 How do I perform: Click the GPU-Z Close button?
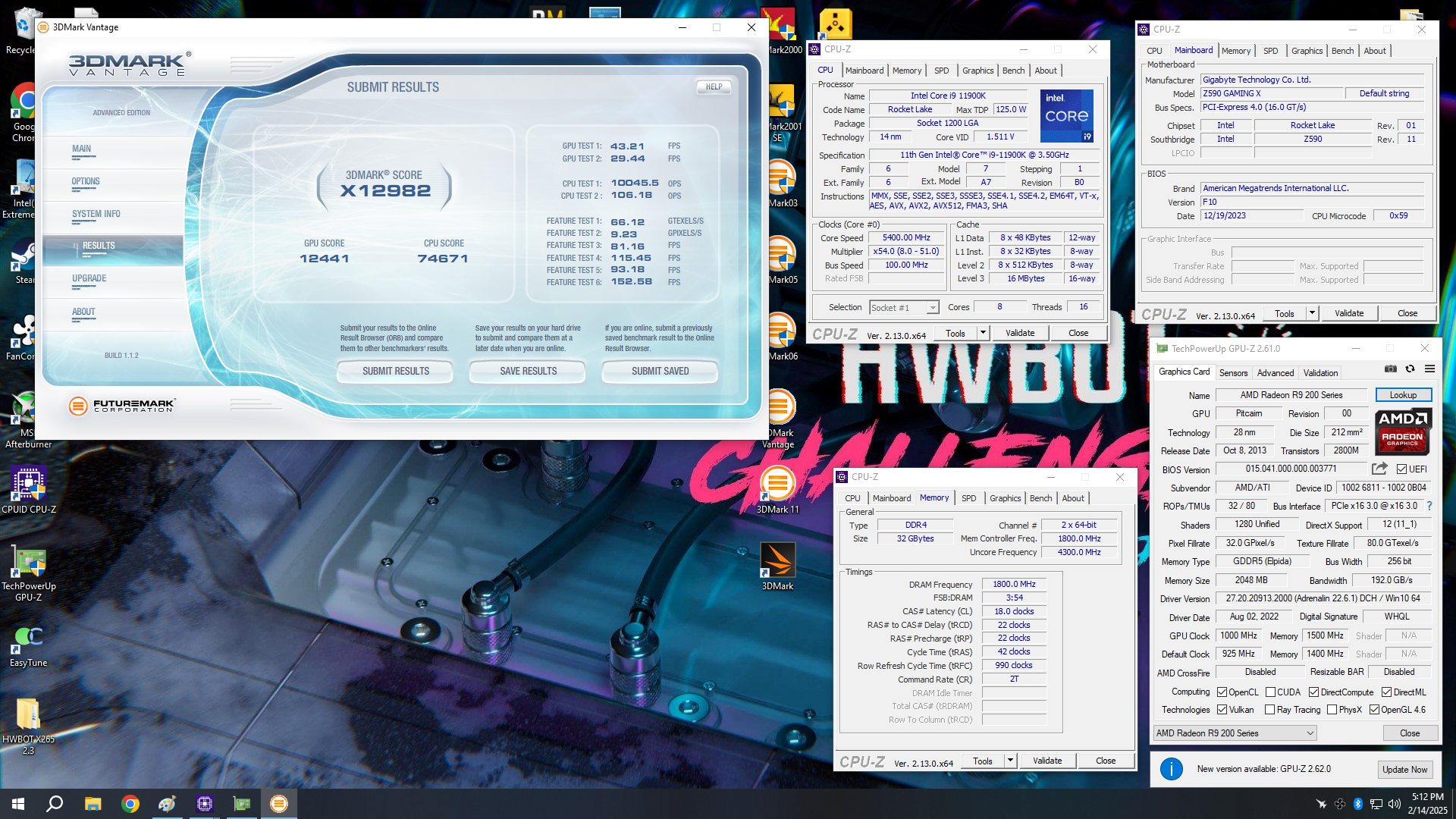point(1410,733)
